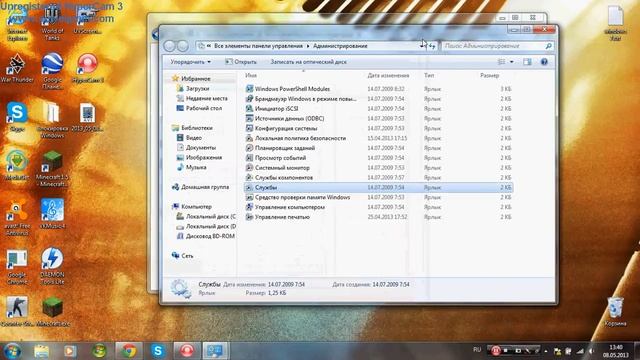Click the Планировщик заданий file icon
This screenshot has width=640, height=360.
pyautogui.click(x=249, y=148)
